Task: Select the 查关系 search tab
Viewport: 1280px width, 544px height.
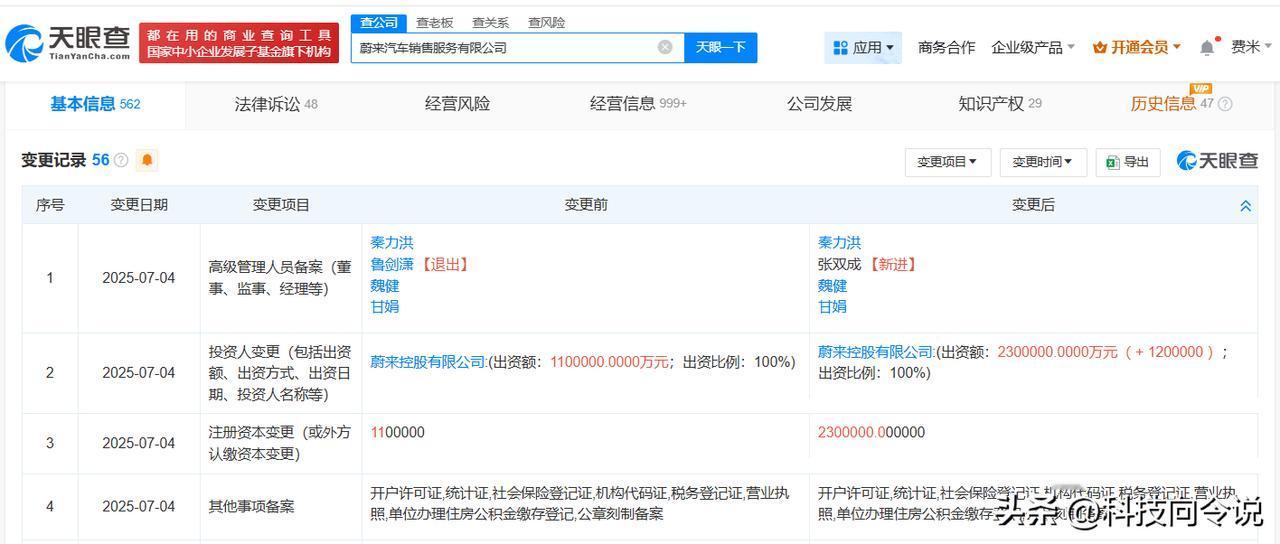Action: point(490,22)
